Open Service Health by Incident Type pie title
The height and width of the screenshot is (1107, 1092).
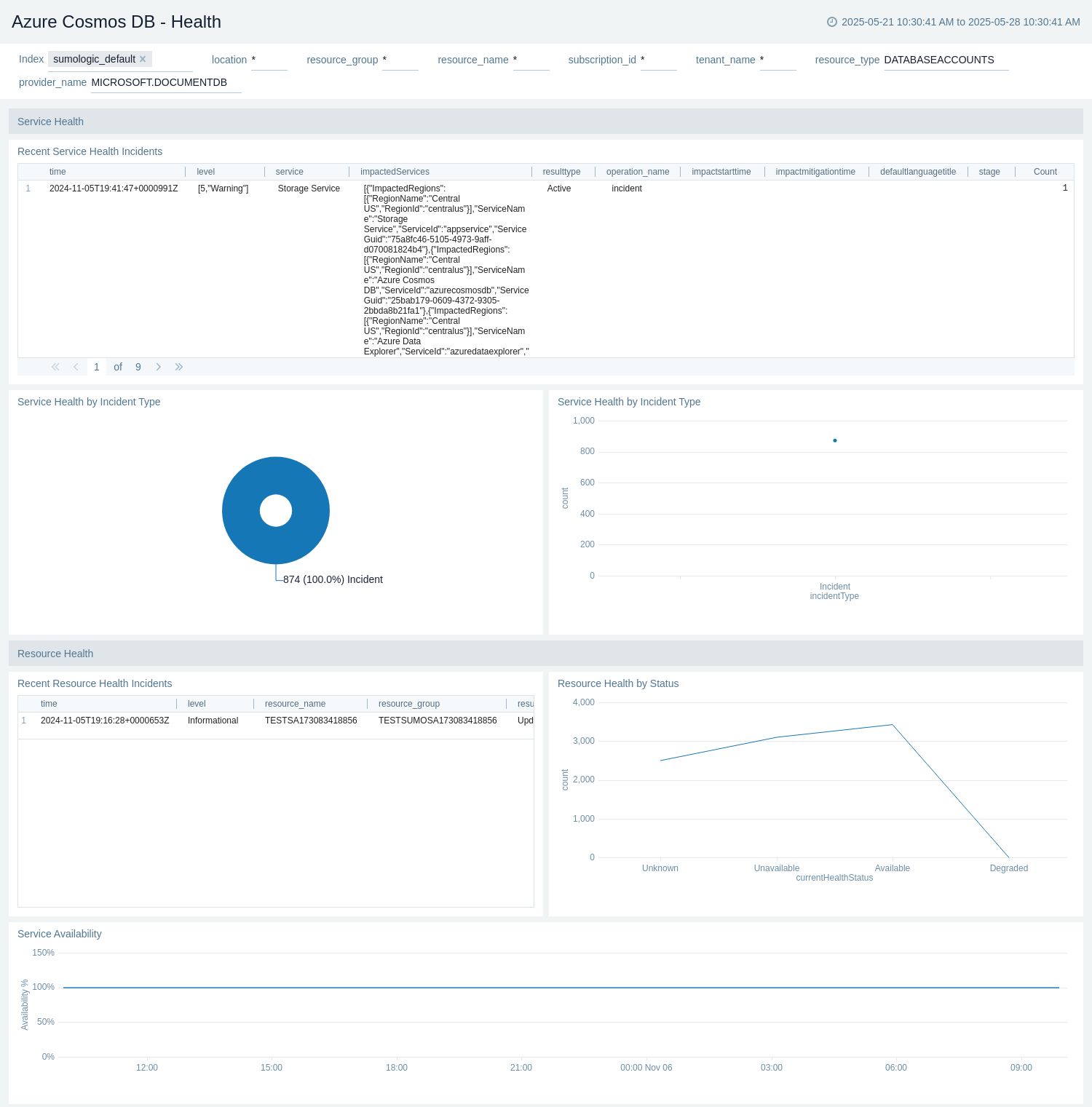click(89, 402)
